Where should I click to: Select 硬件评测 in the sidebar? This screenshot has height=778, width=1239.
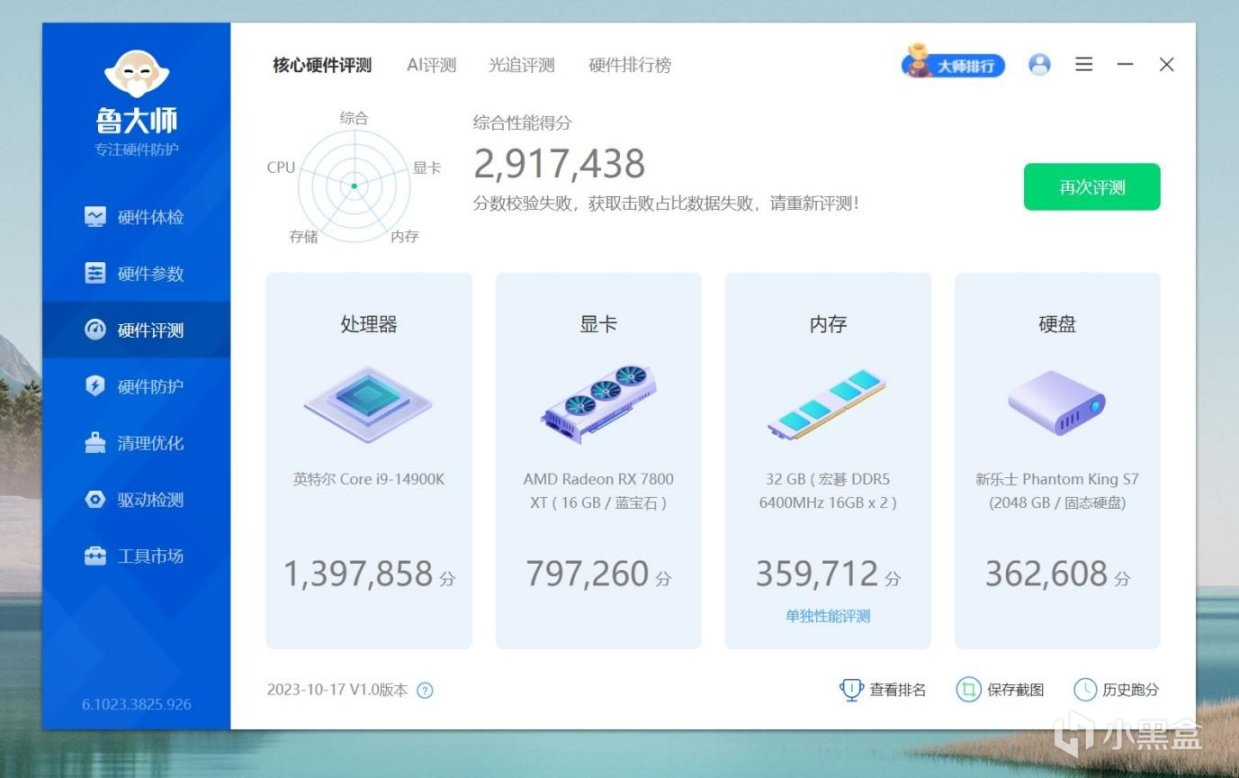pos(136,330)
